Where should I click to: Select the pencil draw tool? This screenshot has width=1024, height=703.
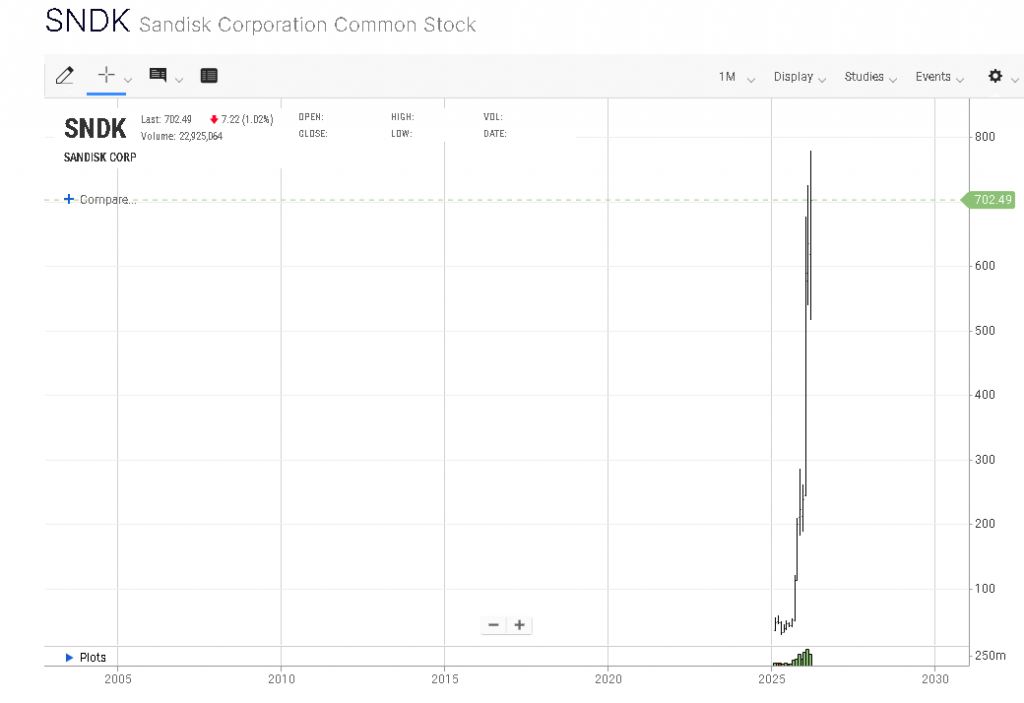tap(65, 76)
